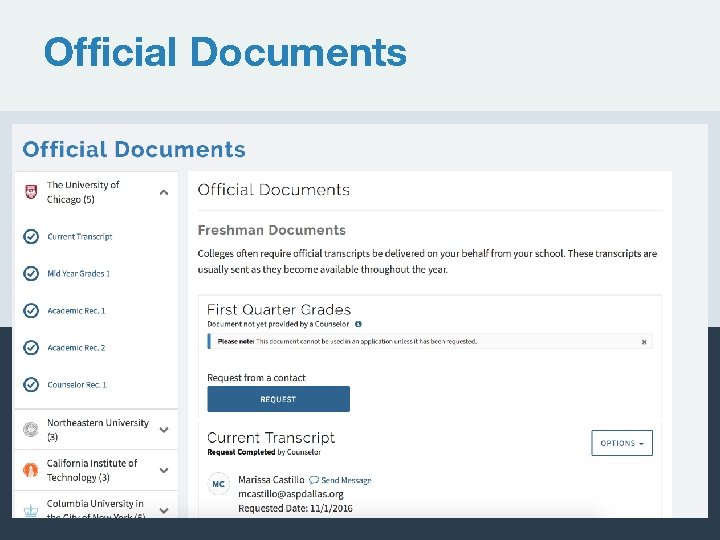Click the check circle beside Counselor Rec. 1

[31, 384]
